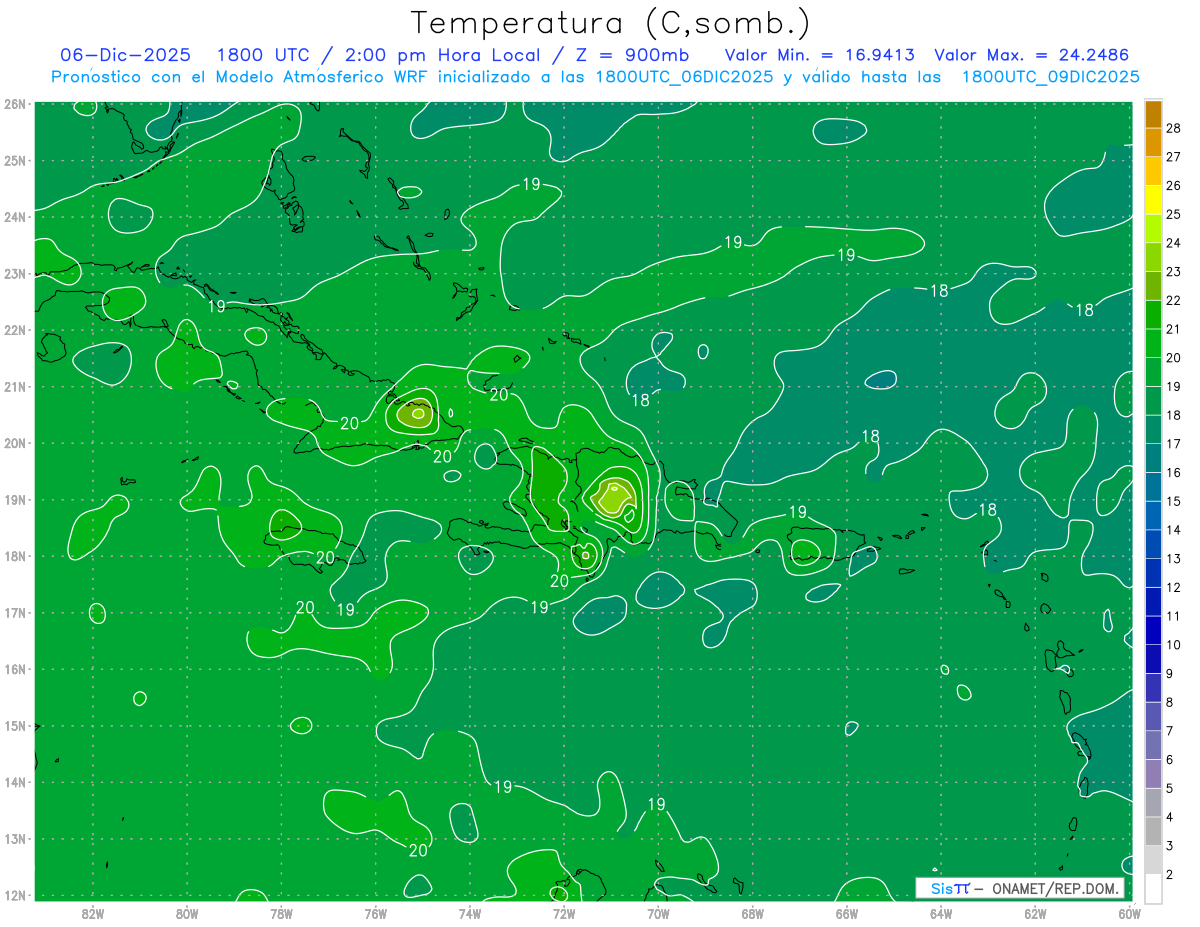Viewport: 1200px width, 927px height.
Task: Click latitude label '13N'
Action: (14, 839)
